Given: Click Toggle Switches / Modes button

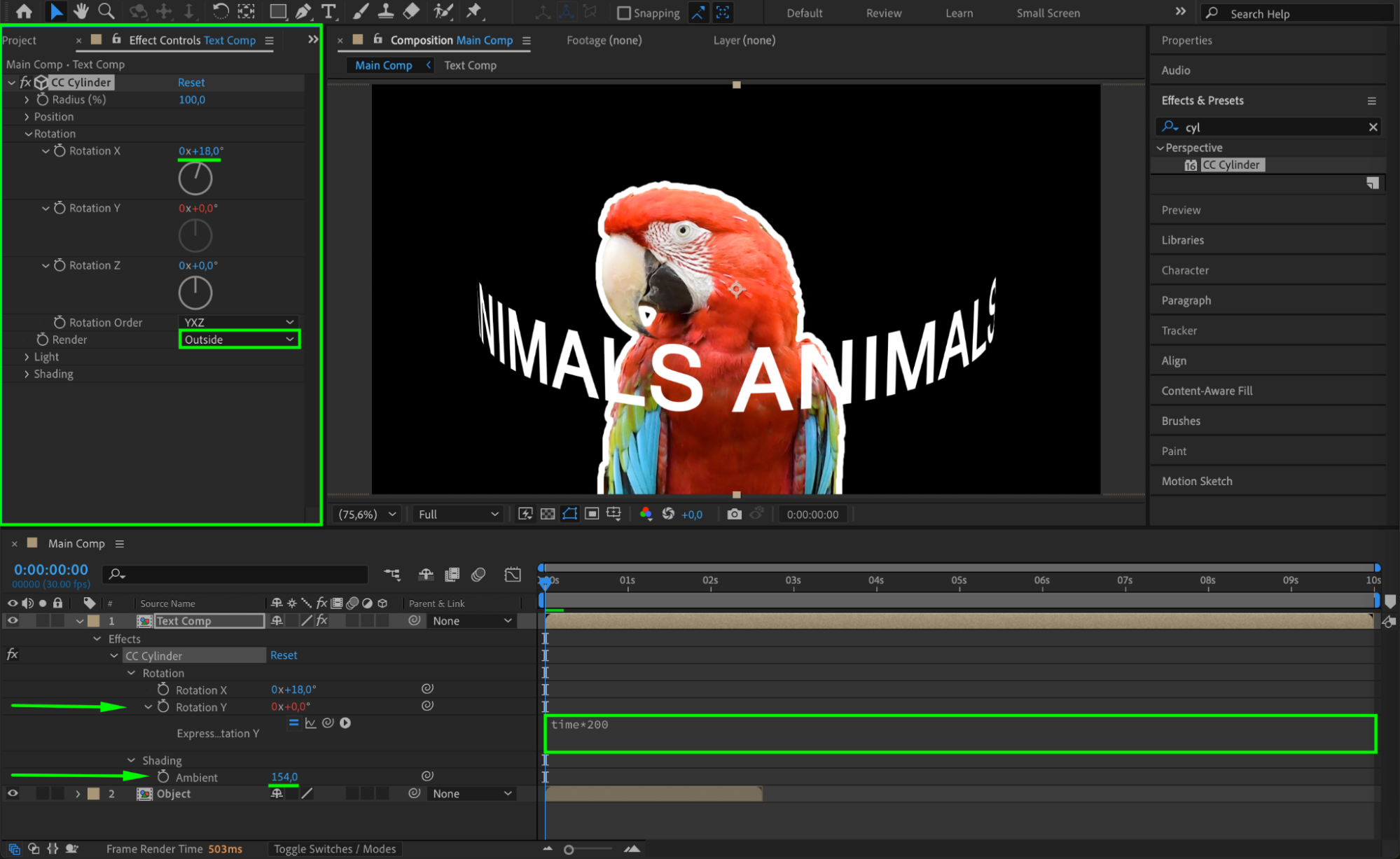Looking at the screenshot, I should [334, 848].
